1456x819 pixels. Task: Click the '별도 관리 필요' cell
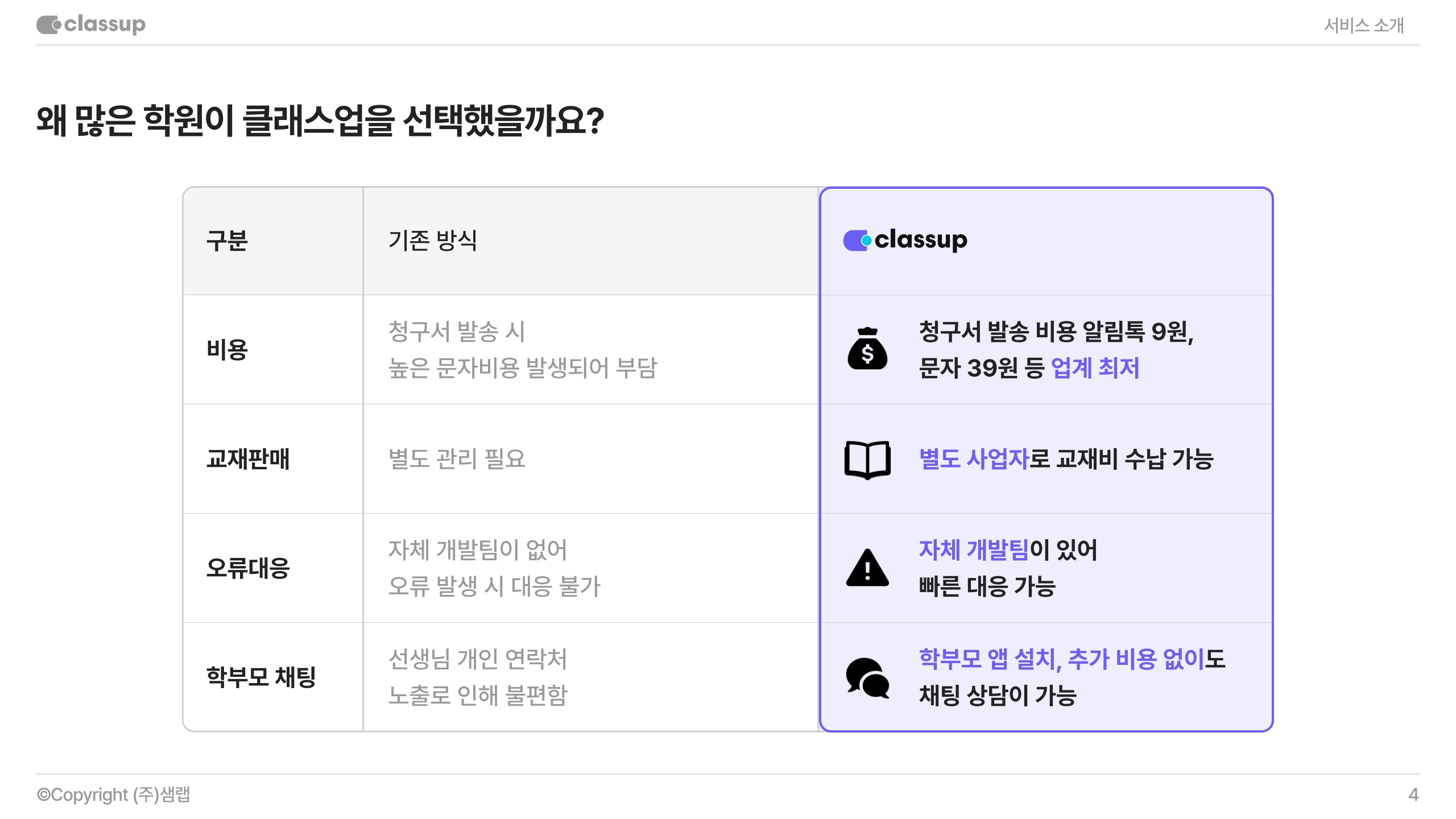tap(457, 459)
